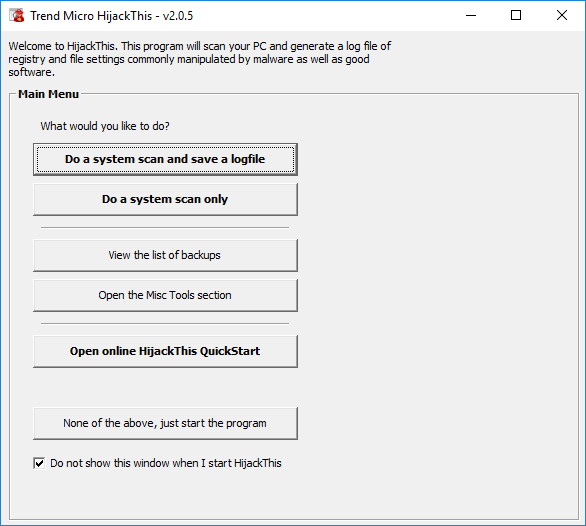Screen dimensions: 586x526
Task: View the list of backups
Action: [x=165, y=255]
